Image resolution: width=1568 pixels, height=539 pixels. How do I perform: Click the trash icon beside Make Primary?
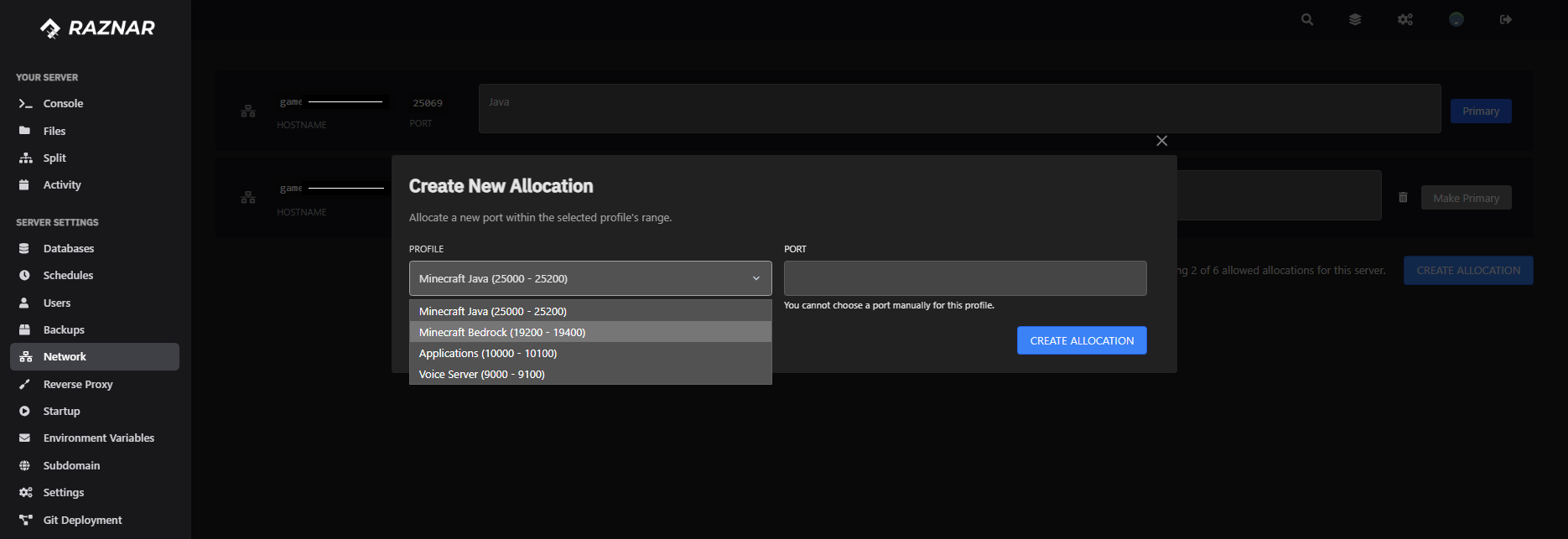point(1403,198)
